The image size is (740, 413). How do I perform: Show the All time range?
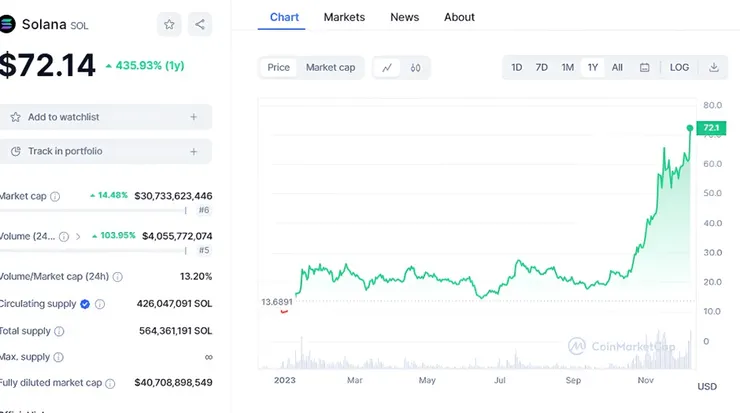[617, 68]
